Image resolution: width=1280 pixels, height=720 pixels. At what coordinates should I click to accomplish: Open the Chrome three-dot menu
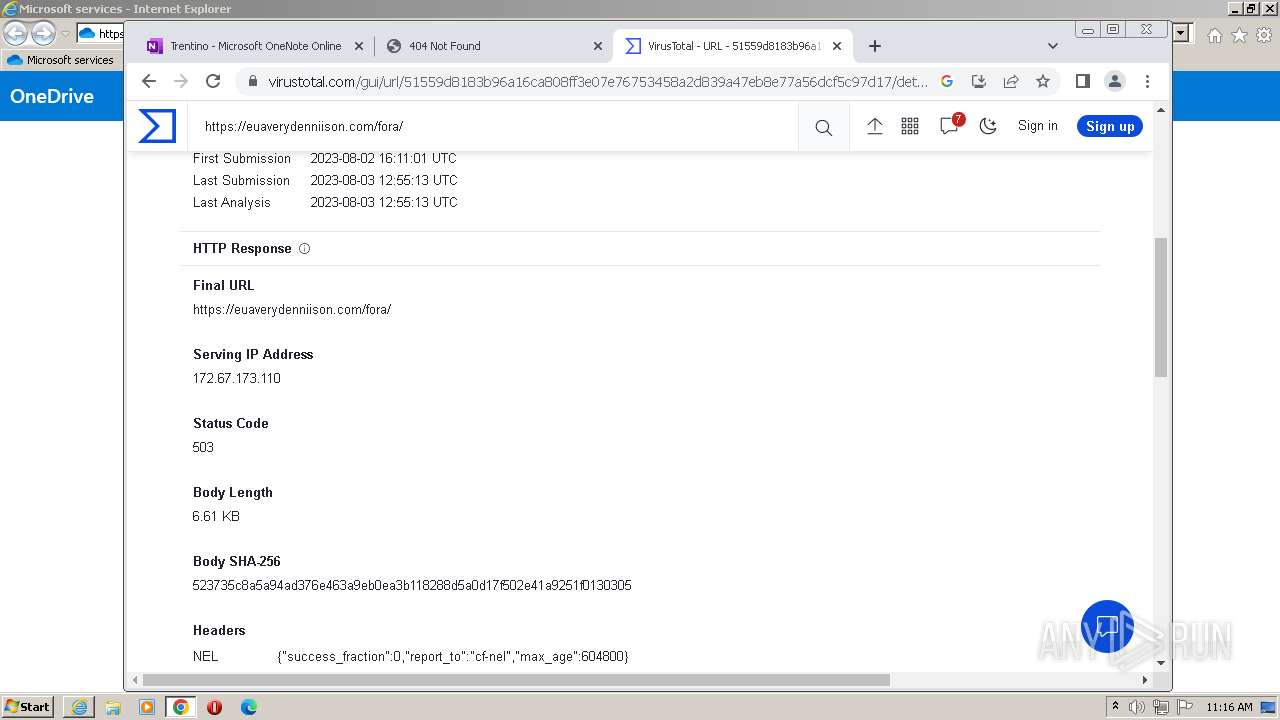click(x=1147, y=81)
